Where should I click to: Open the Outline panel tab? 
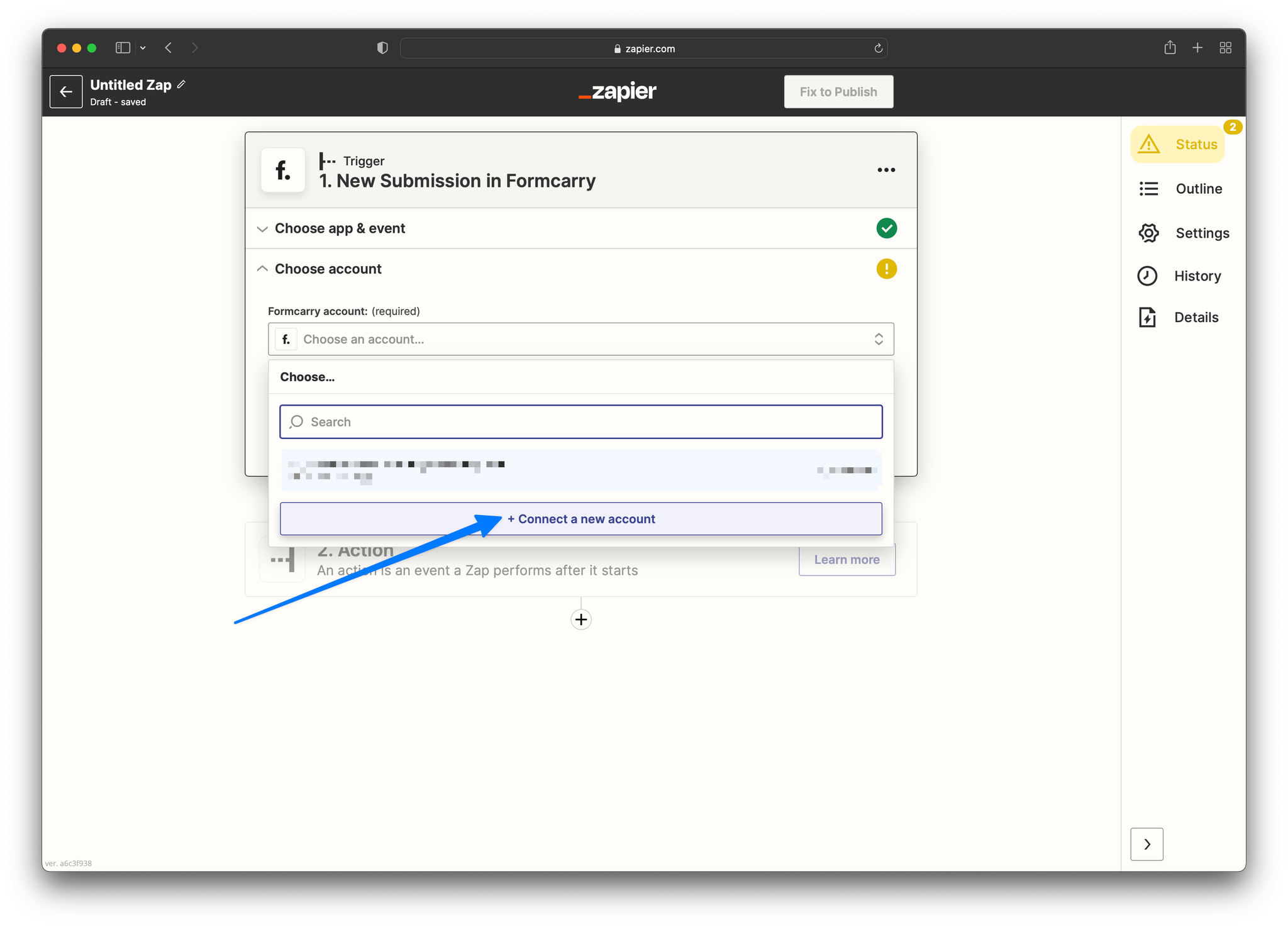[x=1180, y=189]
